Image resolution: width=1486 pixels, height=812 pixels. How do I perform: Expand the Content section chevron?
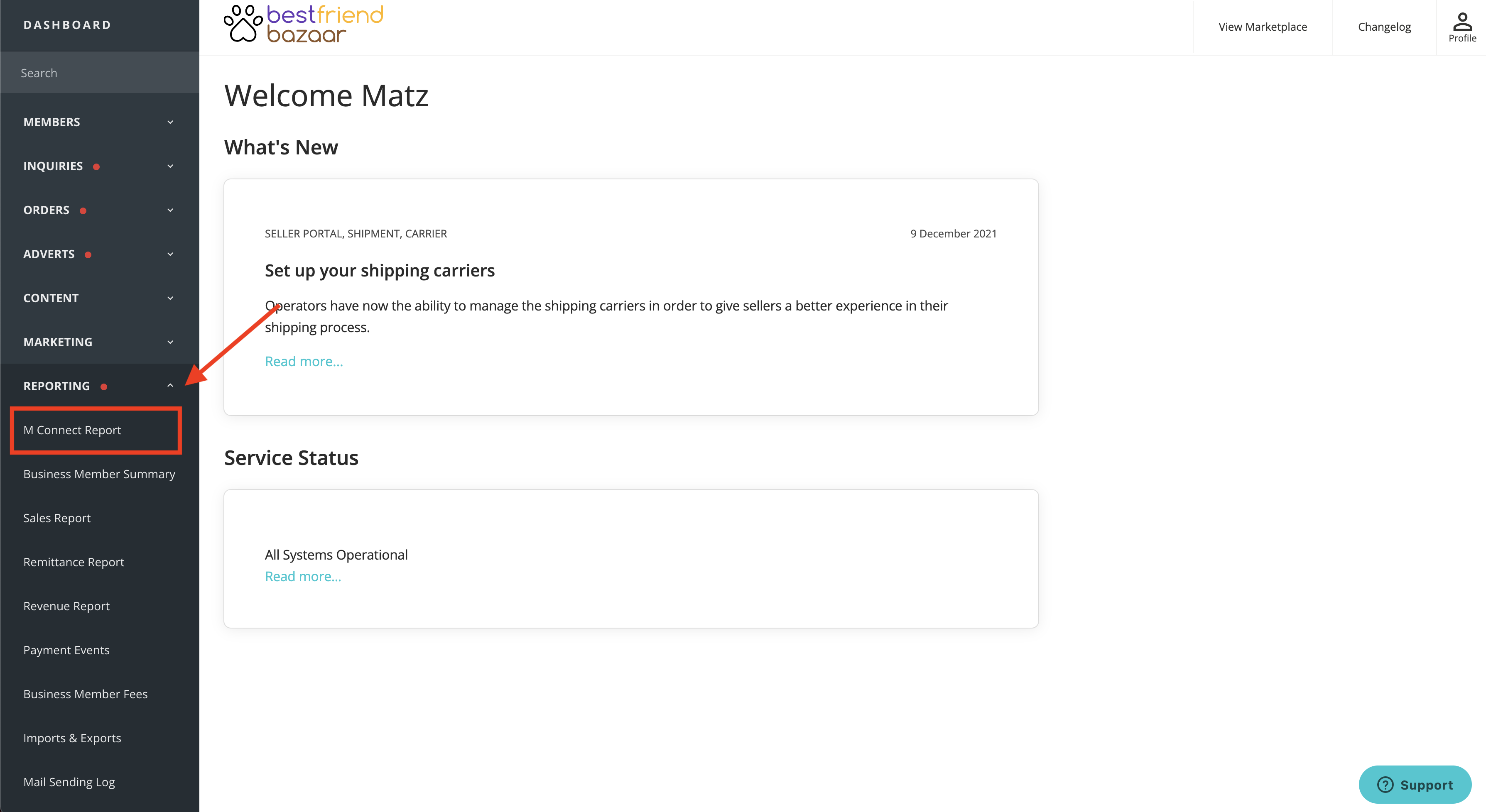(170, 298)
